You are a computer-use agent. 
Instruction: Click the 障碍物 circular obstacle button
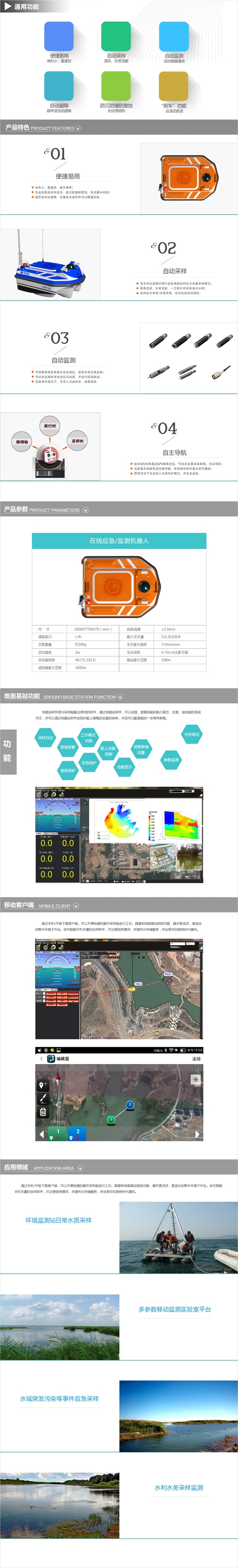[22, 442]
